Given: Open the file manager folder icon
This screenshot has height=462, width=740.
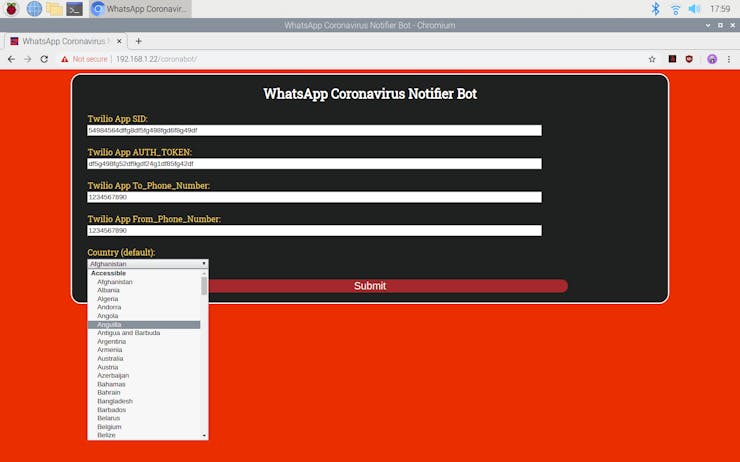Looking at the screenshot, I should 54,8.
